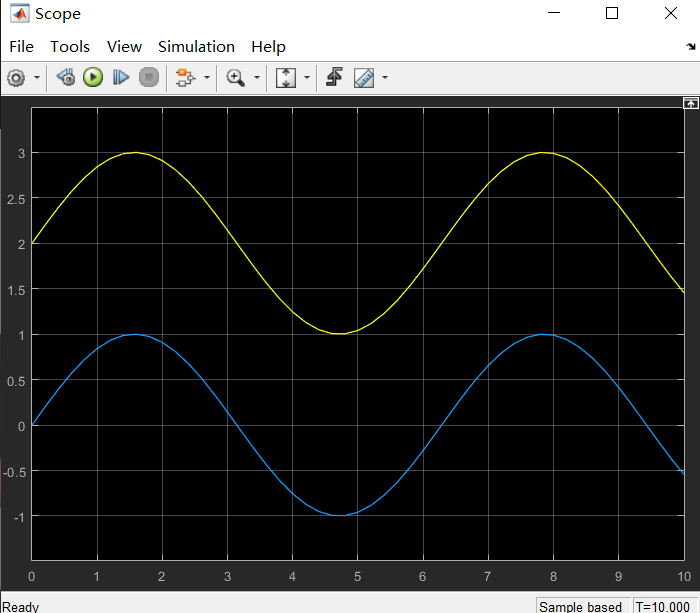The height and width of the screenshot is (613, 700).
Task: Click x-axis tick label 5
Action: (x=358, y=576)
